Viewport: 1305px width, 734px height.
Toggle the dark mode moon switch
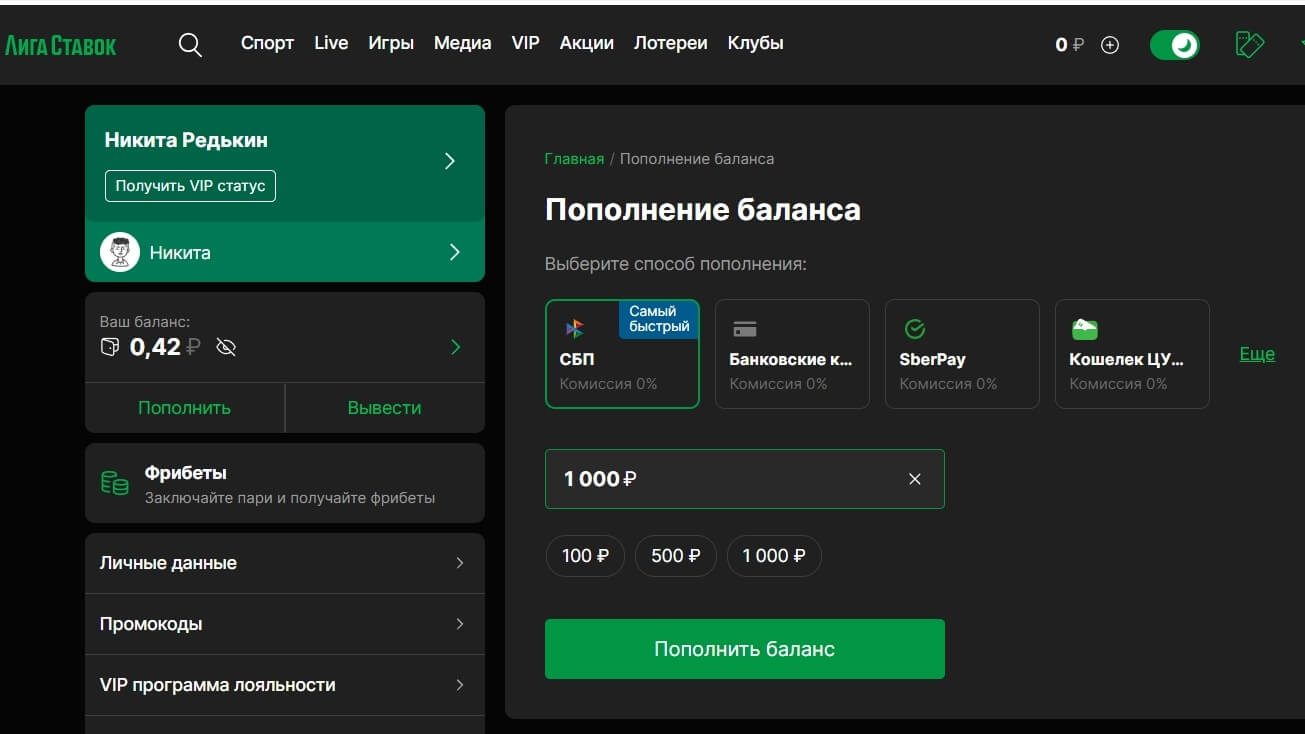(x=1175, y=45)
